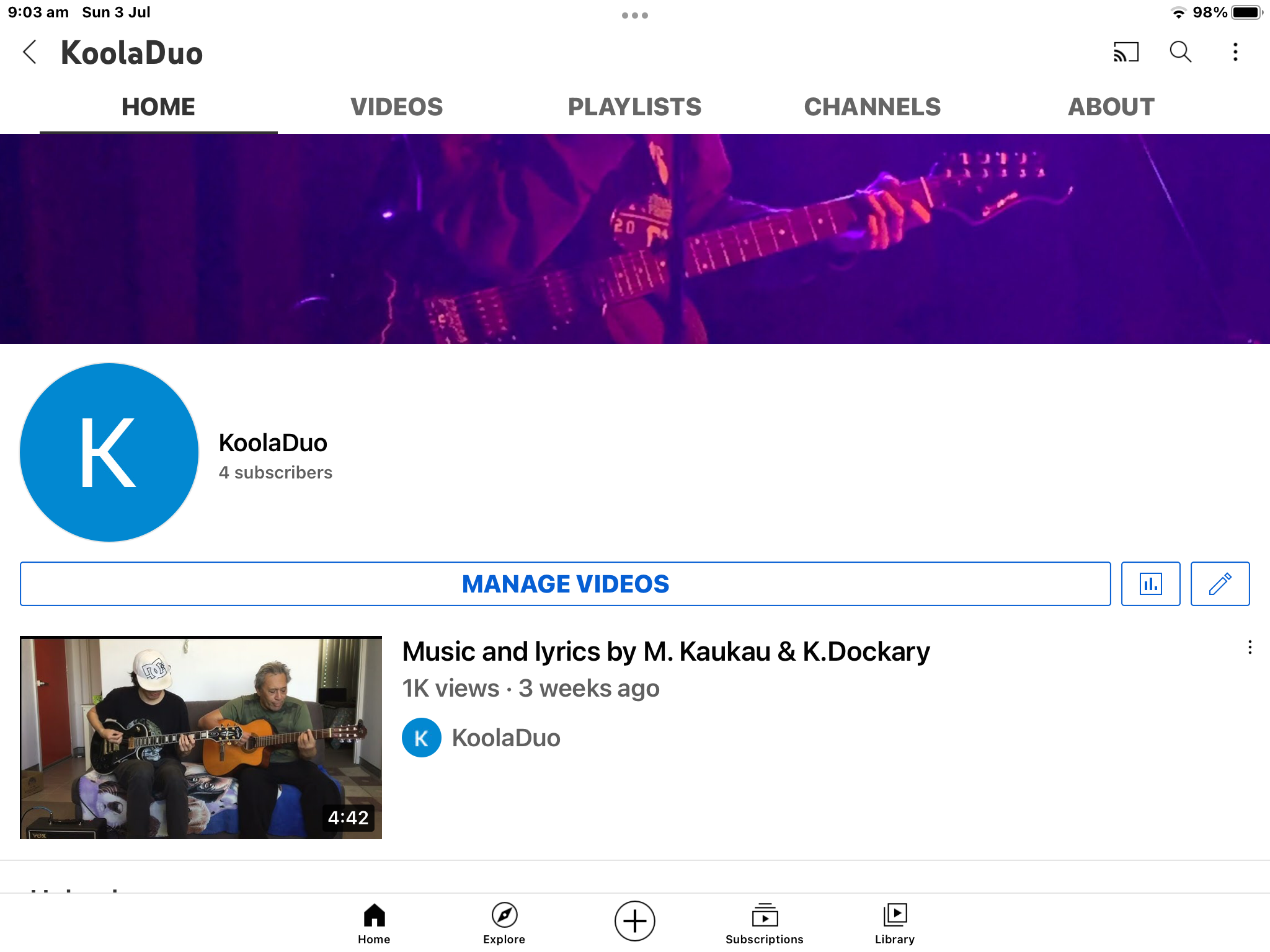Screen dimensions: 1270x952
Task: Tap the Wi-Fi status icon
Action: pos(1178,13)
